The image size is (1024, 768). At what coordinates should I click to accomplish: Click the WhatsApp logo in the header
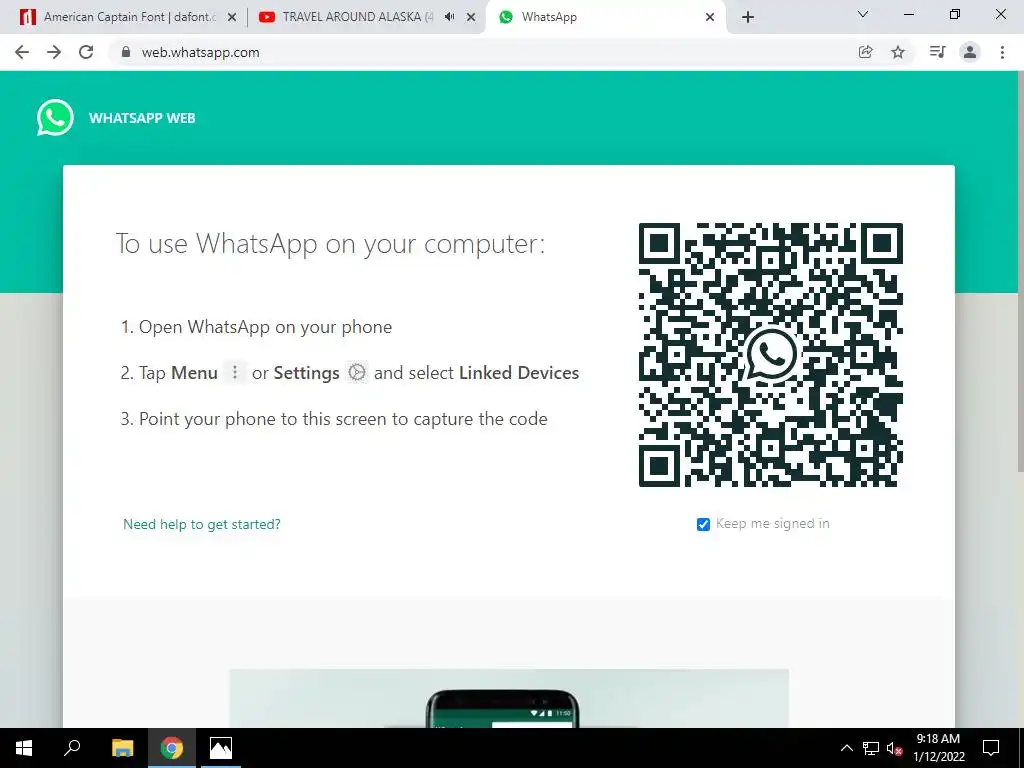tap(55, 118)
